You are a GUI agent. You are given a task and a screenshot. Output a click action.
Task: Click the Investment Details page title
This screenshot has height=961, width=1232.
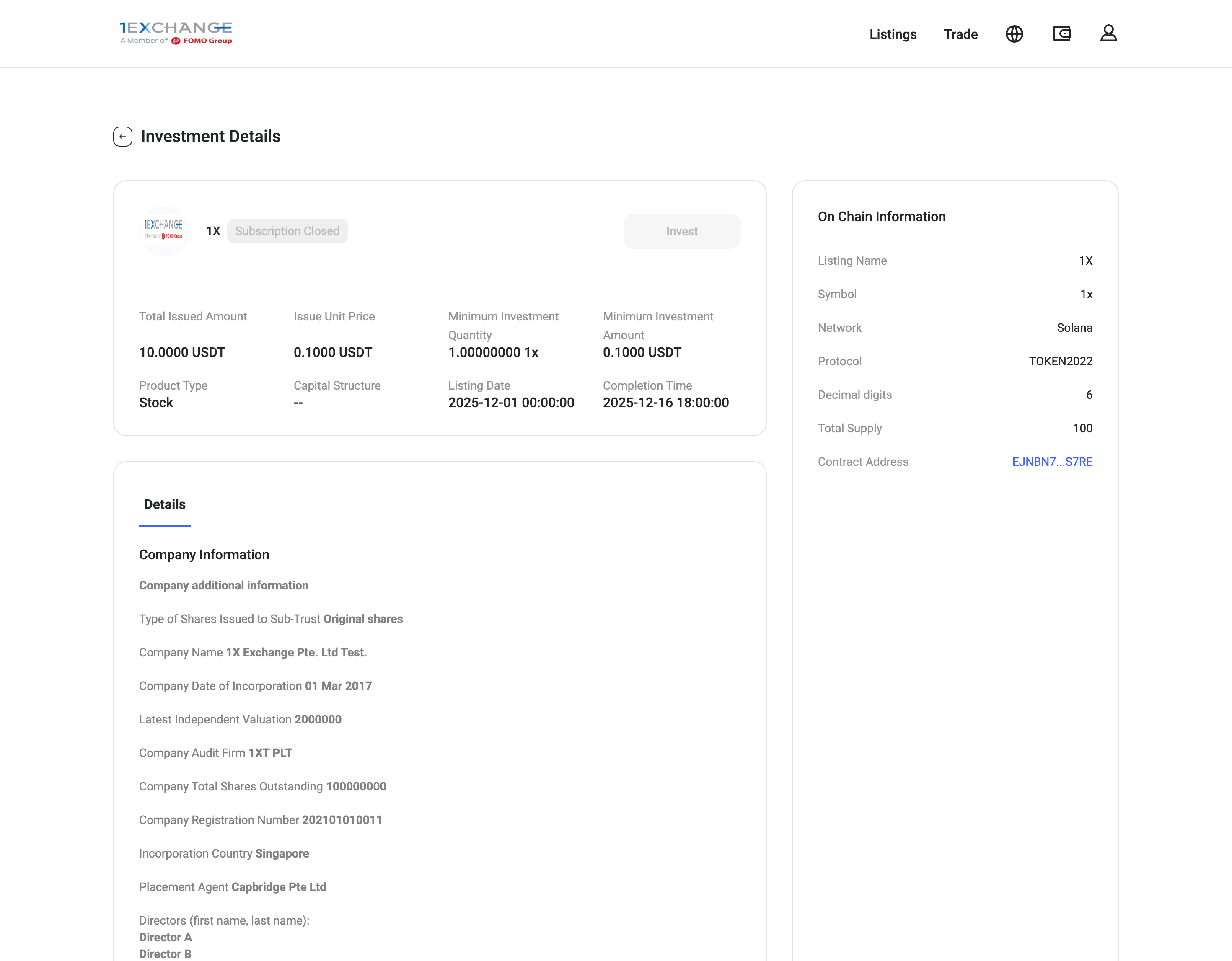pyautogui.click(x=210, y=137)
